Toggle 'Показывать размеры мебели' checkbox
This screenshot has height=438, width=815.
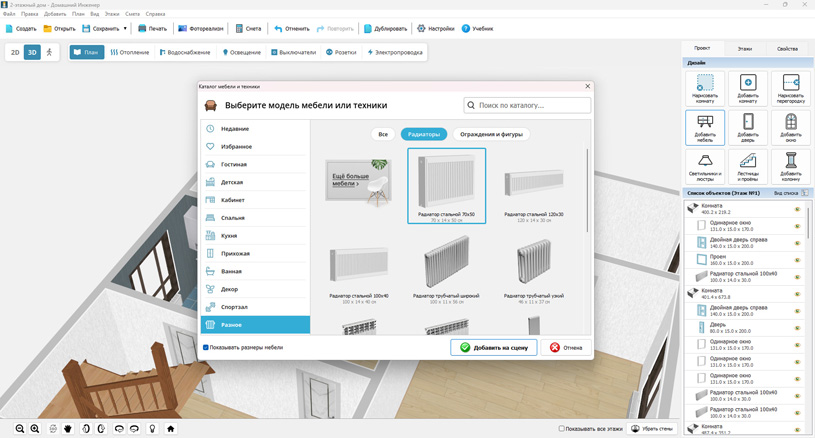(206, 348)
